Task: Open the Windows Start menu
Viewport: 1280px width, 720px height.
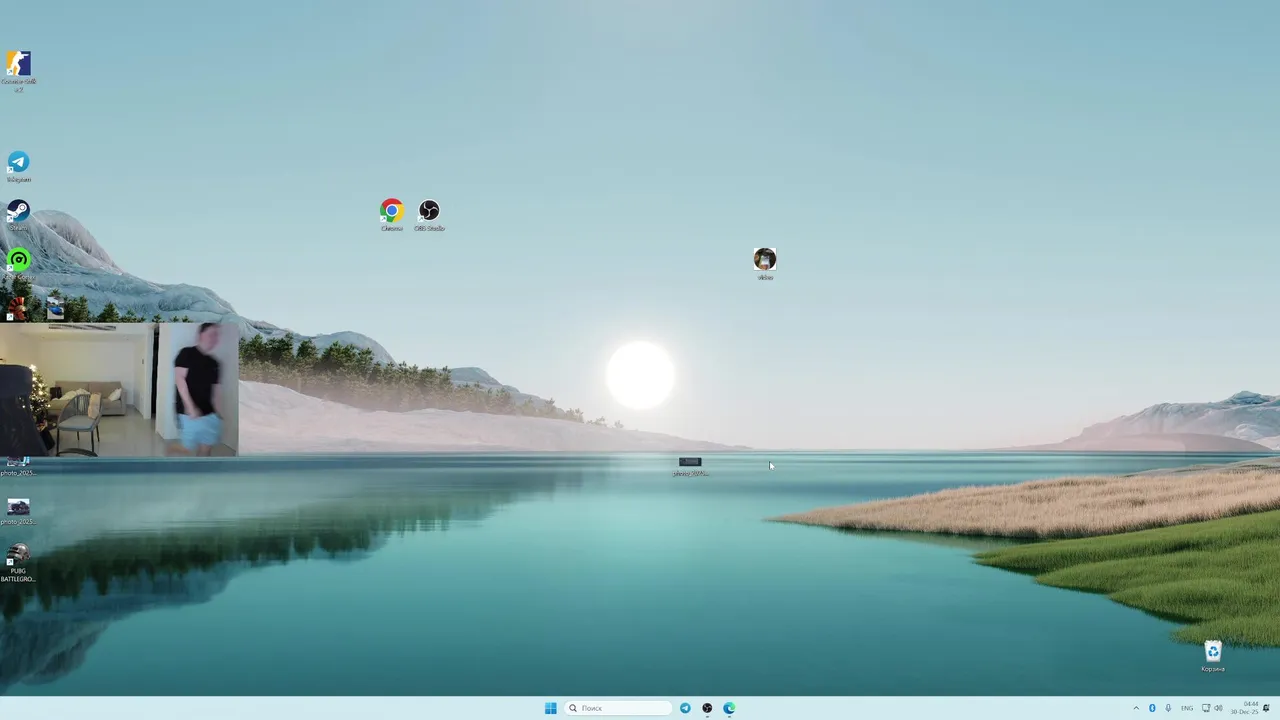Action: [x=550, y=708]
